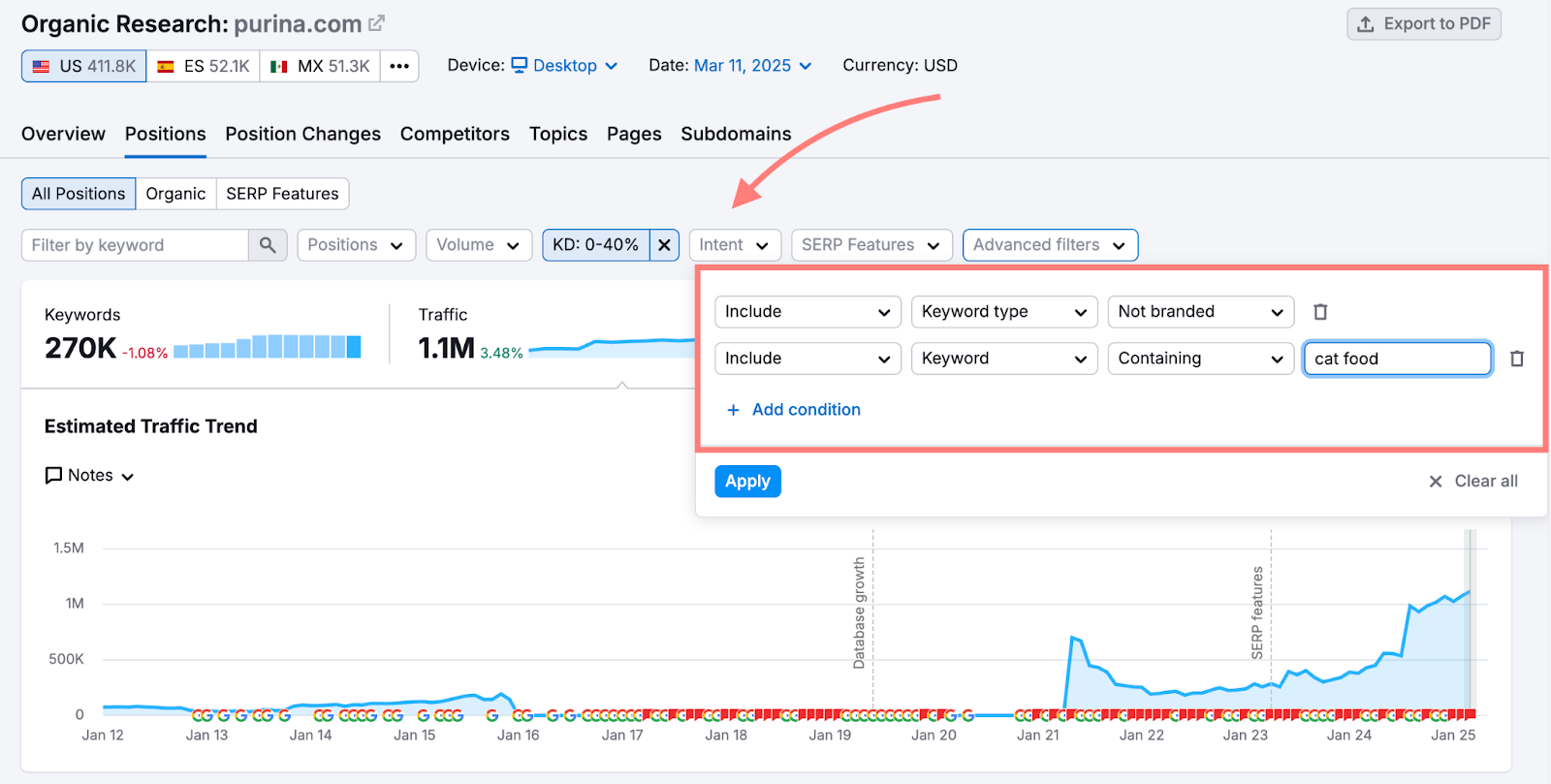Switch to SERP Features positions view
Image resolution: width=1551 pixels, height=784 pixels.
[282, 194]
